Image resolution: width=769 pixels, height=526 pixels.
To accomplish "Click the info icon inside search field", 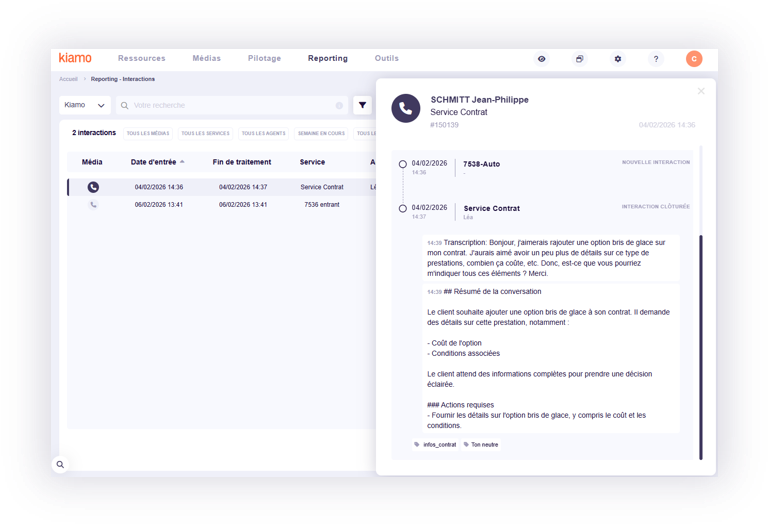I will 339,105.
